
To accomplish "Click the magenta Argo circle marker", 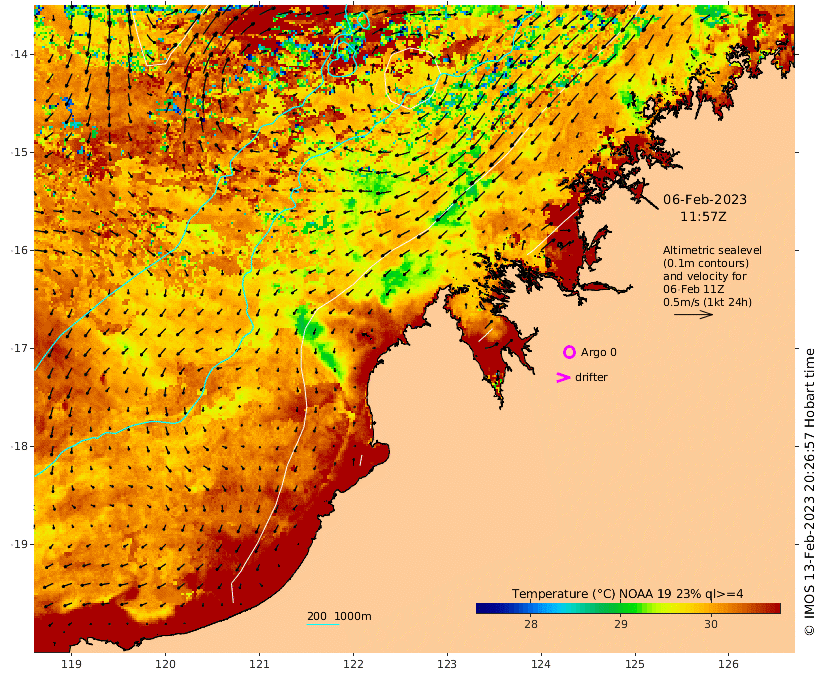I will [x=569, y=352].
